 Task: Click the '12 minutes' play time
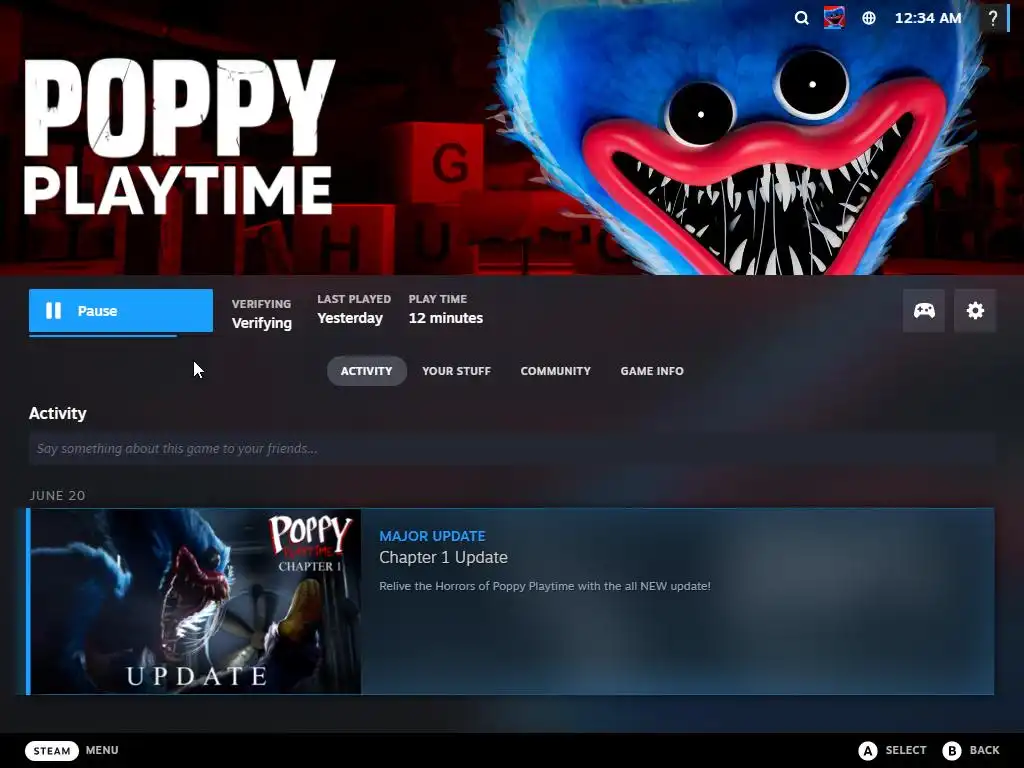point(445,318)
